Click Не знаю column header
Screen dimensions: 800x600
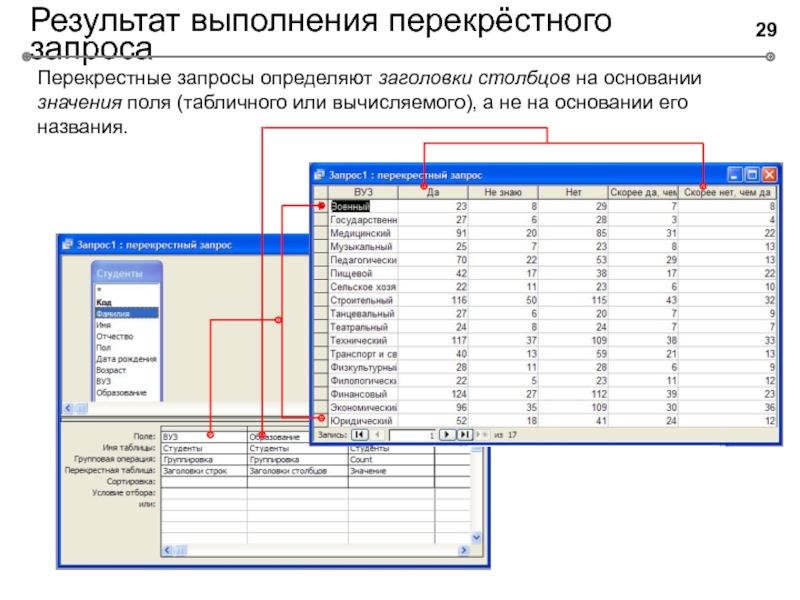pos(503,192)
